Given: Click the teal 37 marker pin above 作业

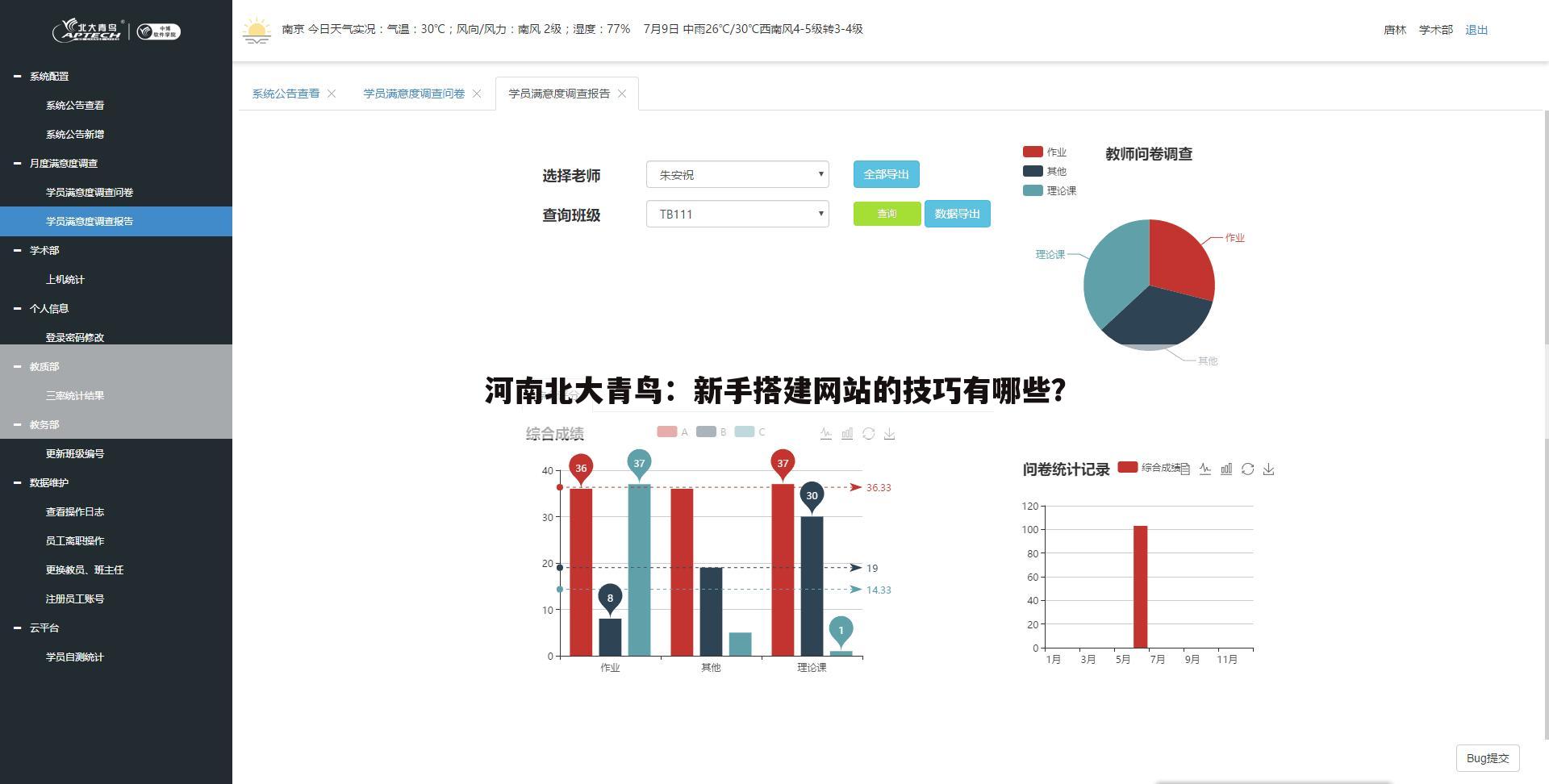Looking at the screenshot, I should pos(639,465).
